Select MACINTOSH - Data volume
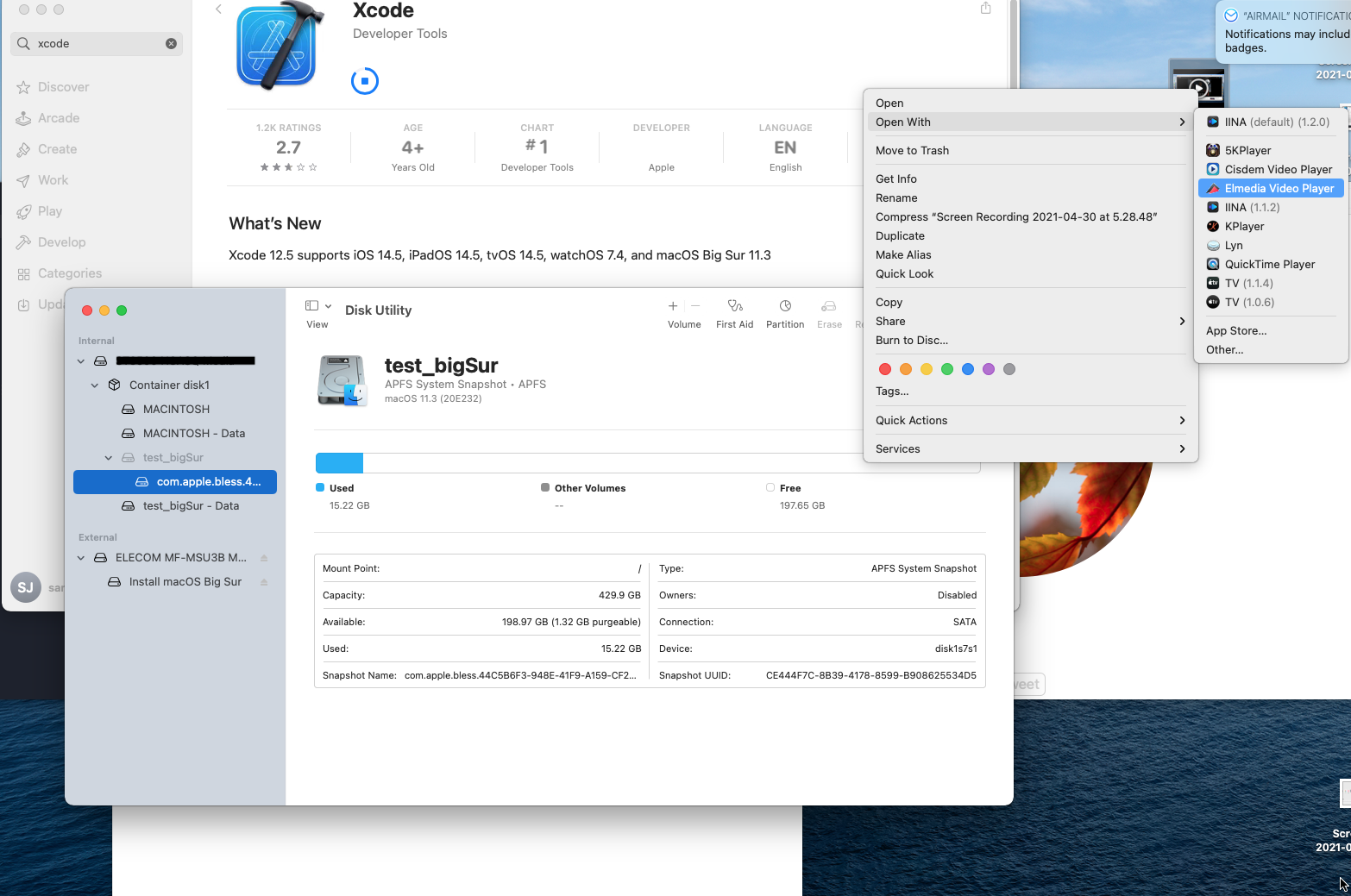Screen dimensions: 1351x896 tap(175, 434)
